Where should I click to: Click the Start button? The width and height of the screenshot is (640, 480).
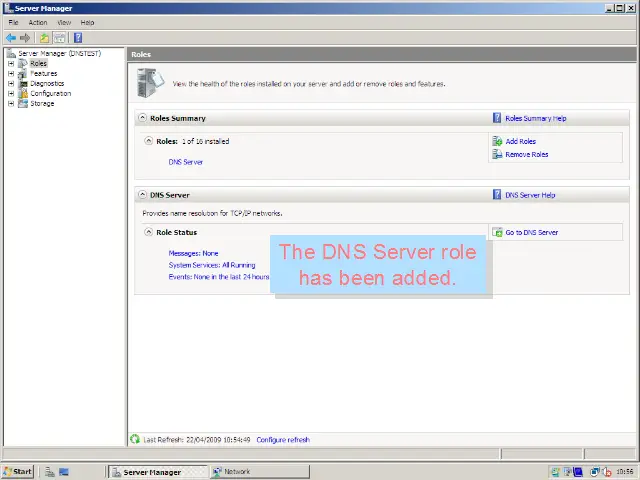pos(18,472)
